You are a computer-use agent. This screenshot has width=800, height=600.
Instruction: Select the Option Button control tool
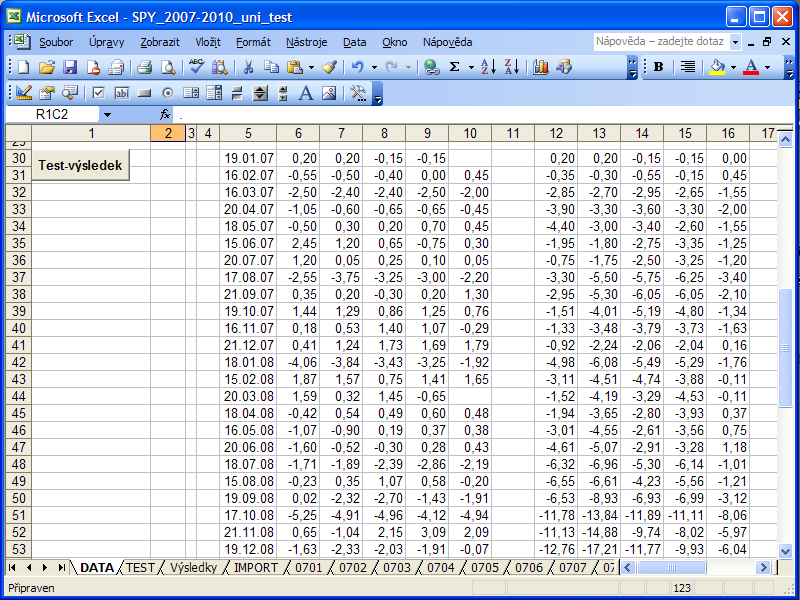point(168,93)
